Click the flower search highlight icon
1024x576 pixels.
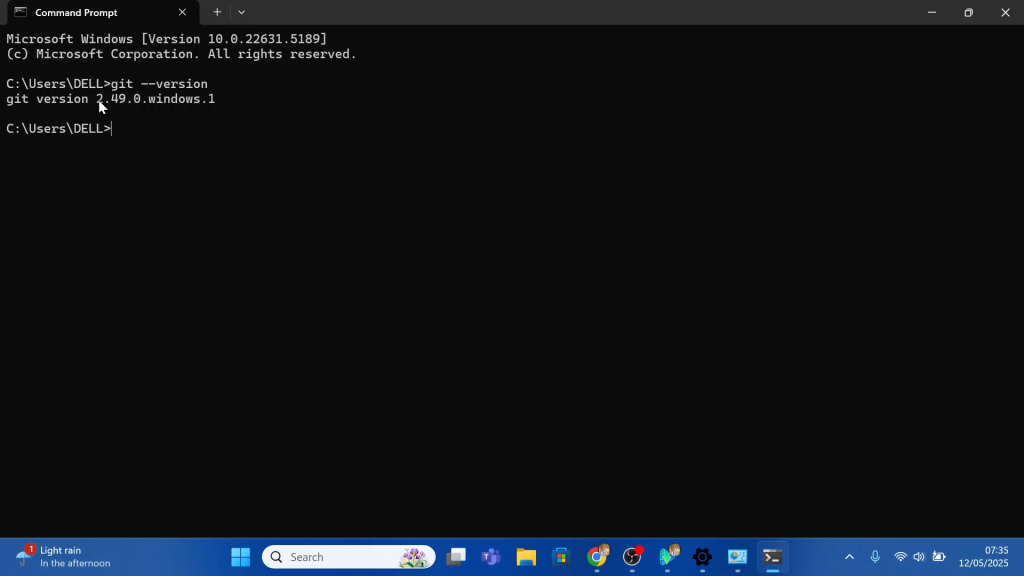tap(413, 557)
